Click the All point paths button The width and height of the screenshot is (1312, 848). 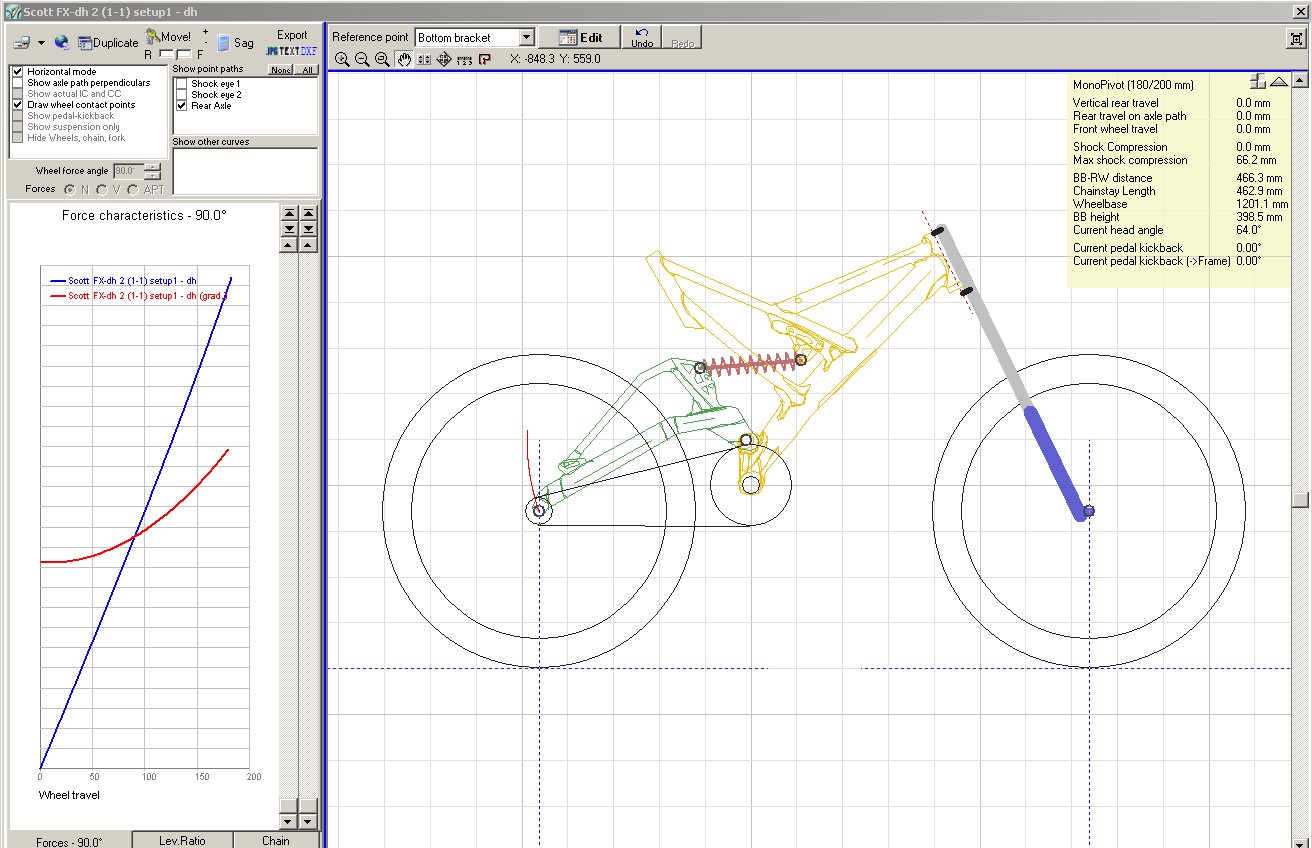pos(307,70)
